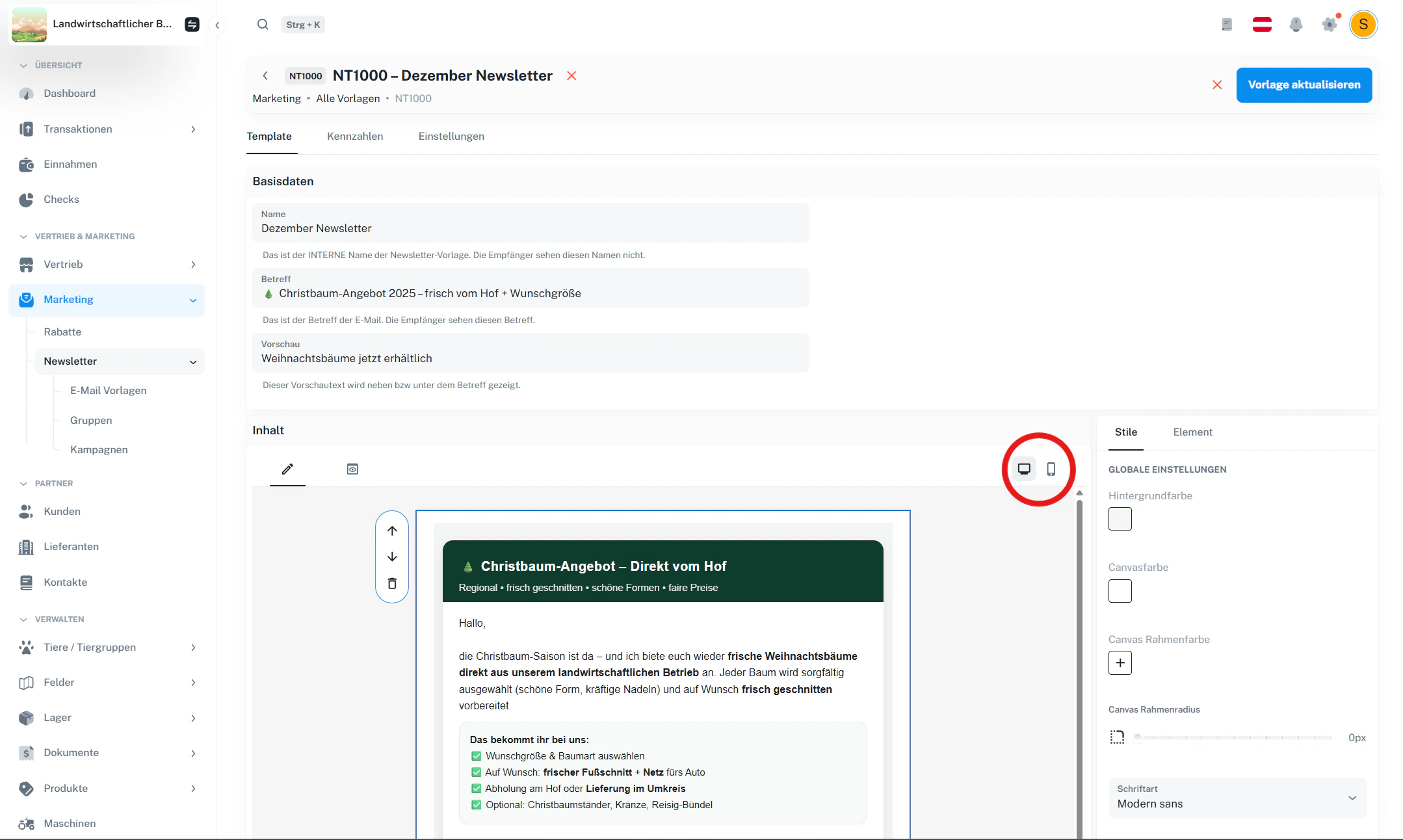
Task: Move the element up with the arrow icon
Action: point(392,531)
